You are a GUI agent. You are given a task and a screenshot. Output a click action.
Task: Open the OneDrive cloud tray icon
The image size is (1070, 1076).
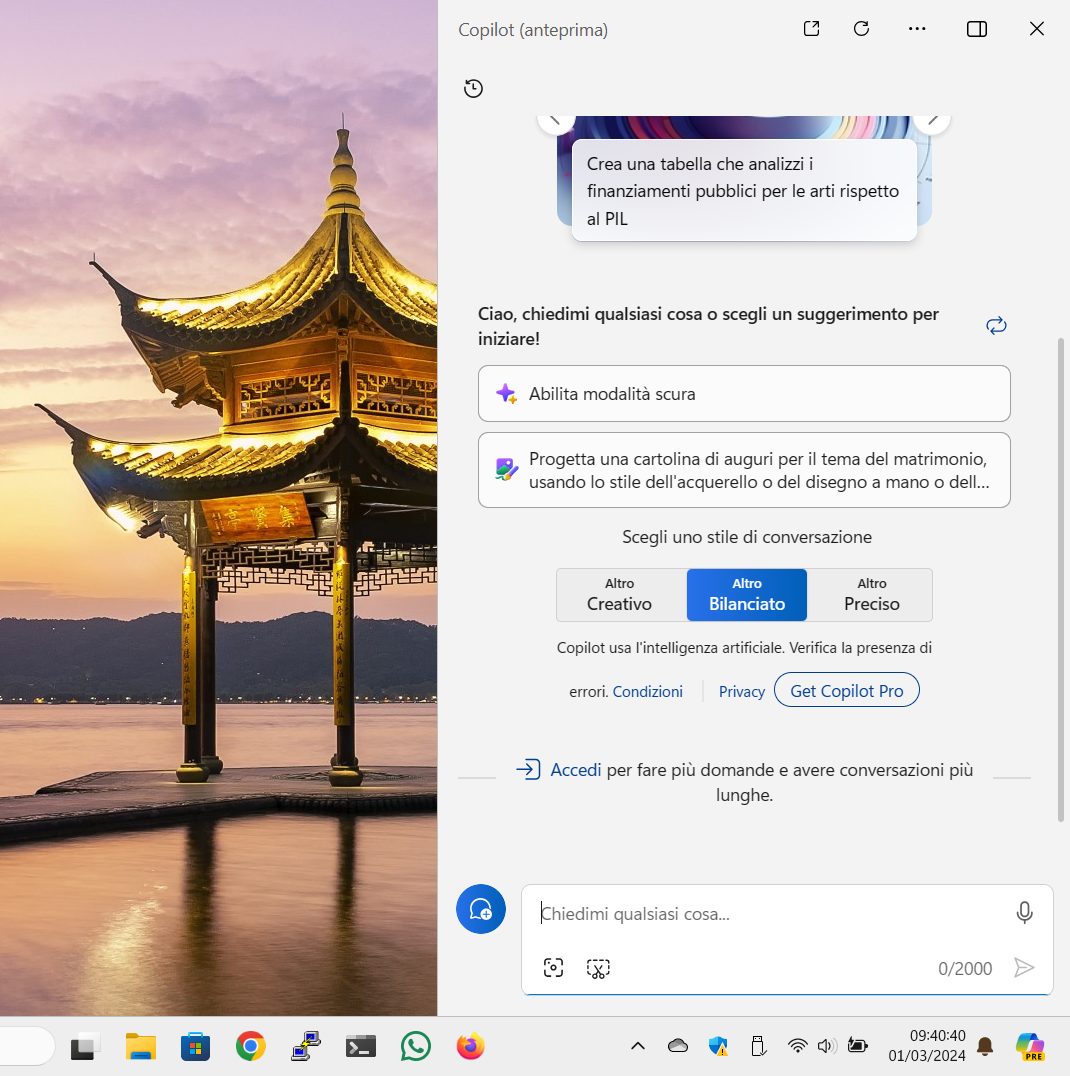coord(677,1046)
